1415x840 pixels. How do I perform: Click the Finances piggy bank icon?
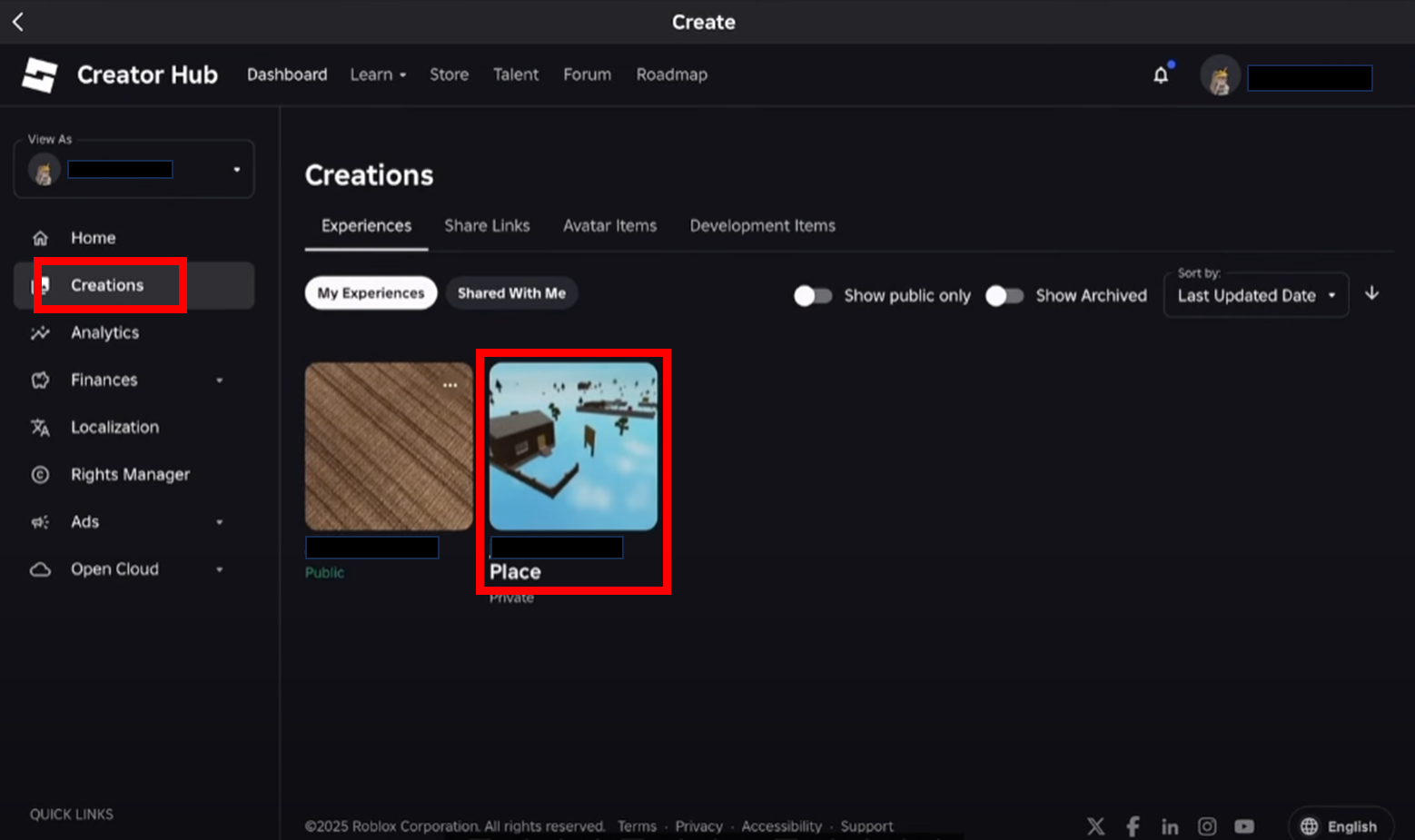pyautogui.click(x=40, y=380)
